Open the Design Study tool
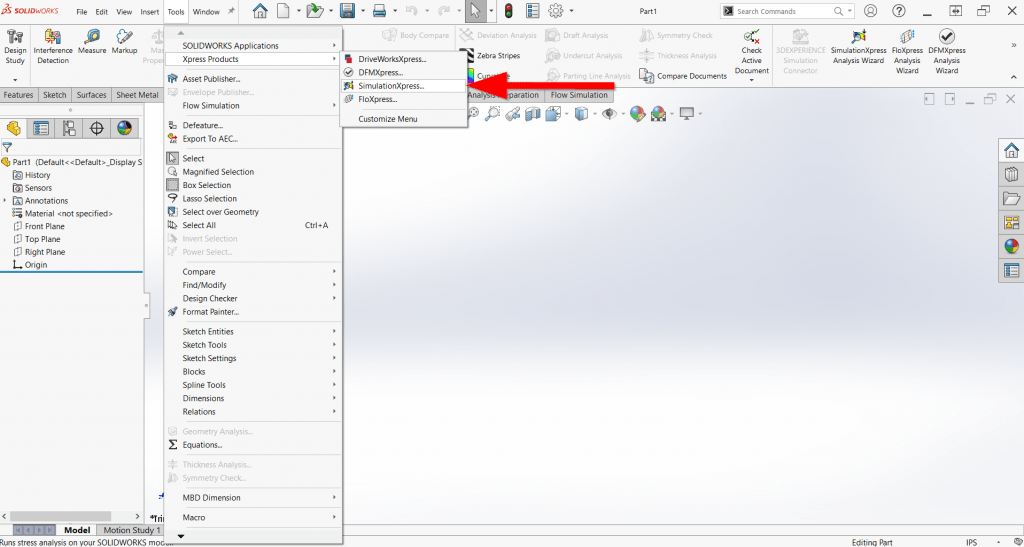The height and width of the screenshot is (547, 1024). point(14,46)
